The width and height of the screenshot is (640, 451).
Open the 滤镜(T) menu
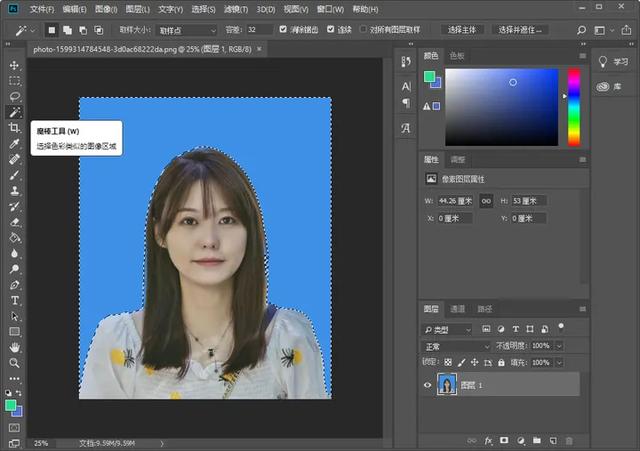(x=236, y=9)
